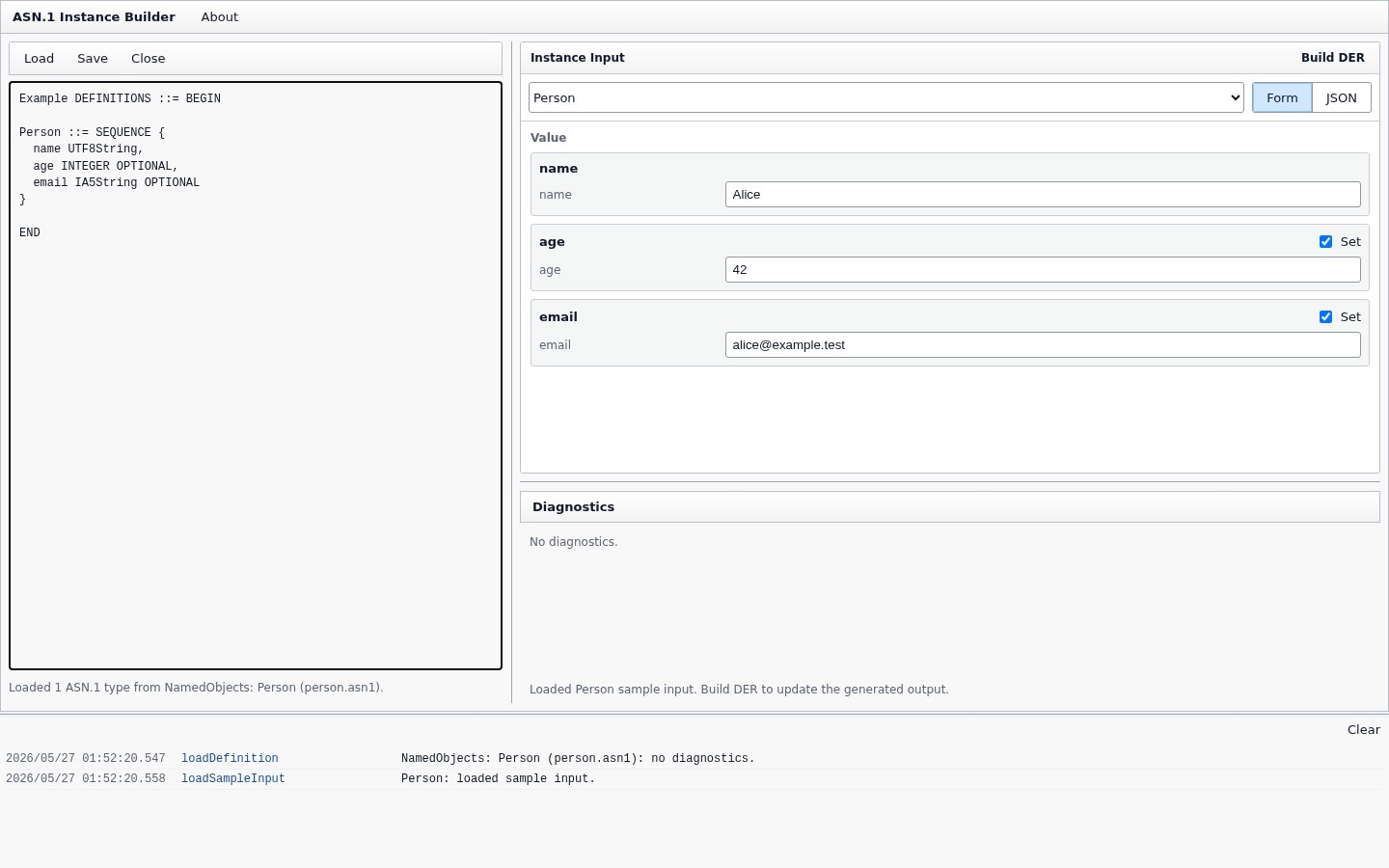Close the loaded definition file

(148, 59)
